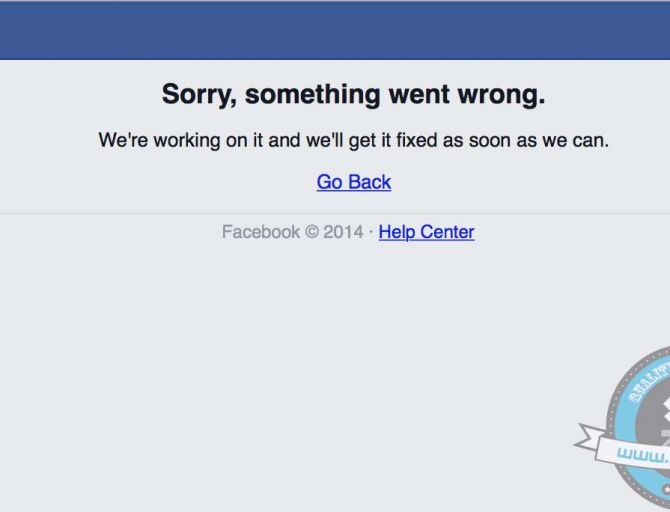Click the Go Back link
The height and width of the screenshot is (512, 670).
[x=354, y=182]
